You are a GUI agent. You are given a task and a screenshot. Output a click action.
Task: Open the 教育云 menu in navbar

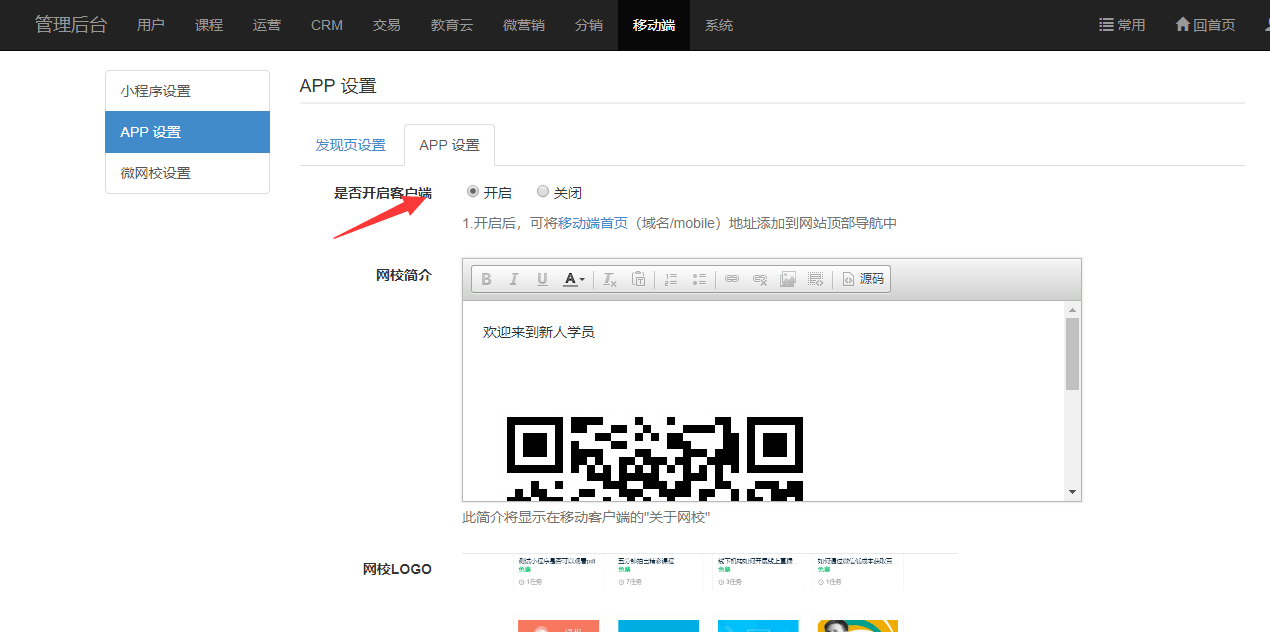click(x=451, y=25)
